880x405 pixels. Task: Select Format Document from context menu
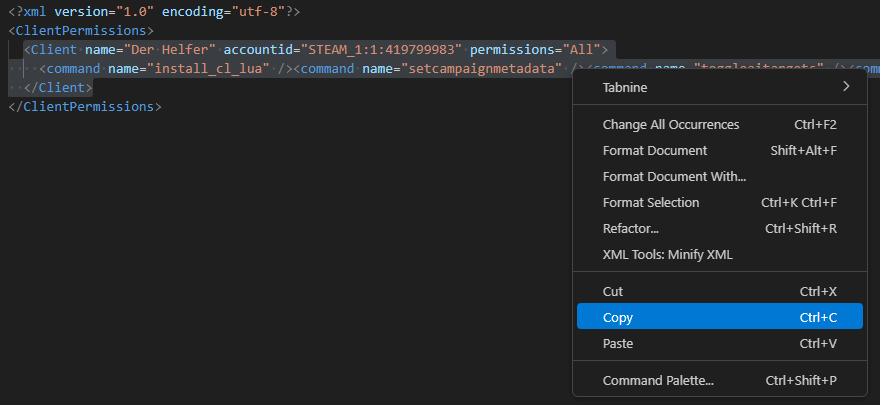pyautogui.click(x=654, y=151)
